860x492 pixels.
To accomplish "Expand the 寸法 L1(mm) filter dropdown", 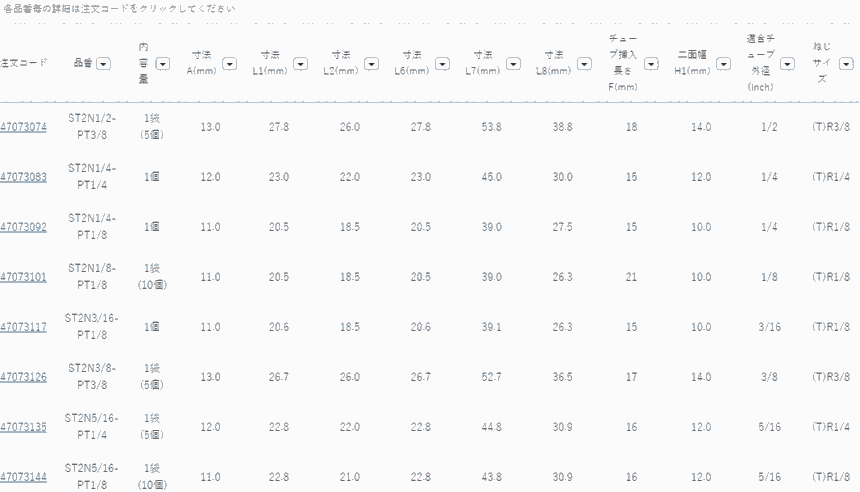I will point(300,63).
